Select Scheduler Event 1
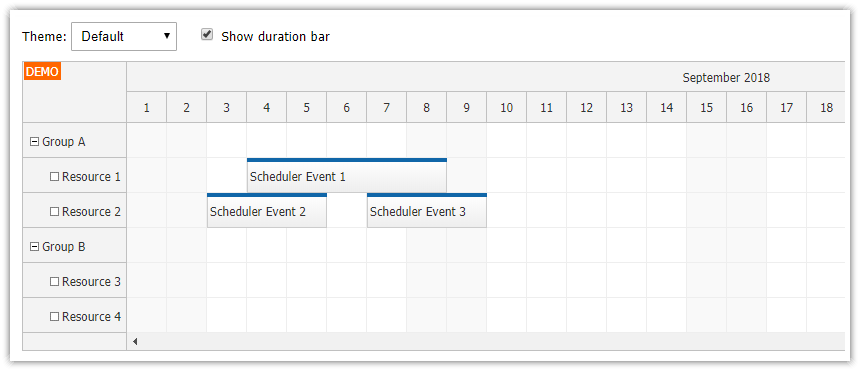The width and height of the screenshot is (860, 371). pos(347,176)
